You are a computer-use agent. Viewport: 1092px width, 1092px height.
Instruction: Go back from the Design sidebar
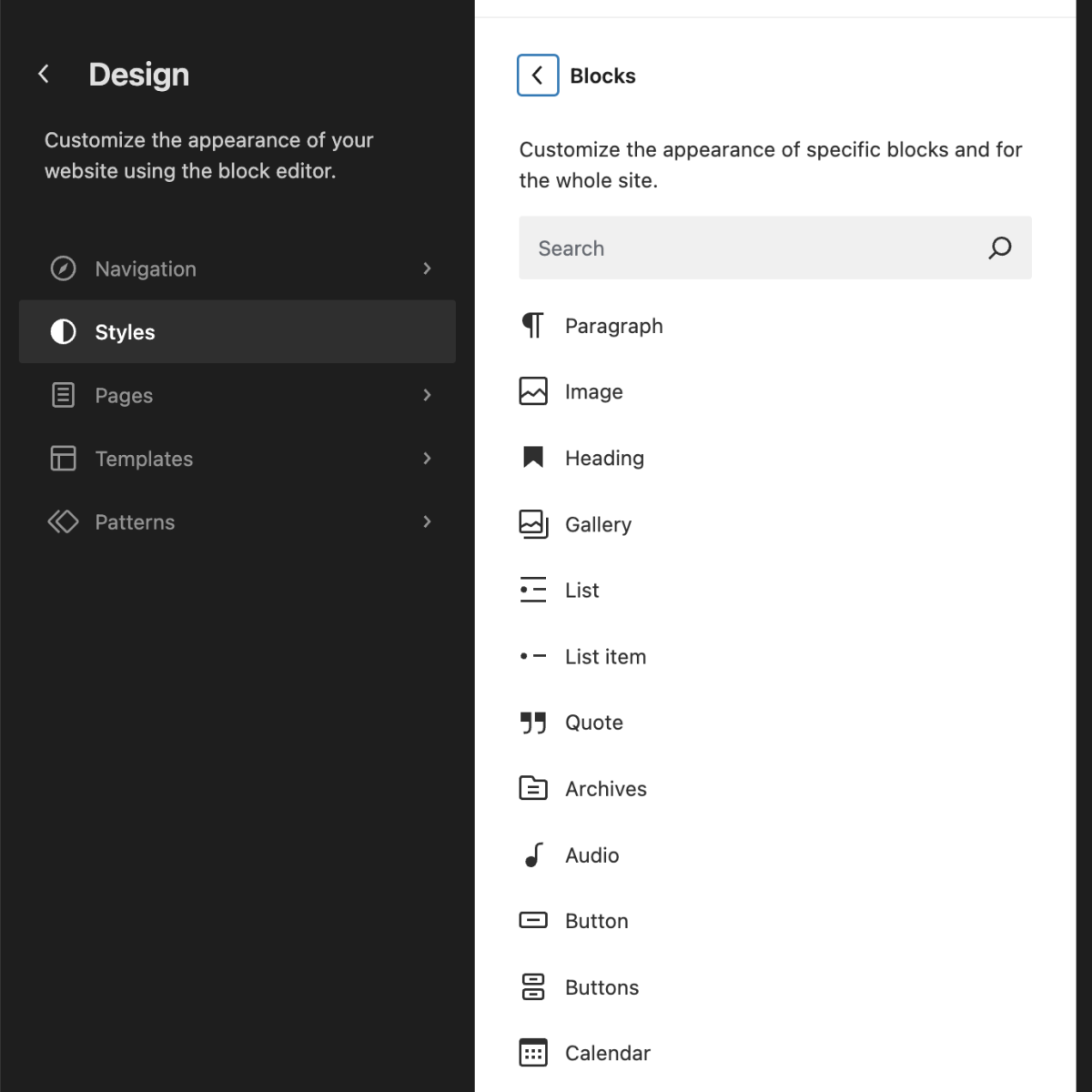point(44,75)
